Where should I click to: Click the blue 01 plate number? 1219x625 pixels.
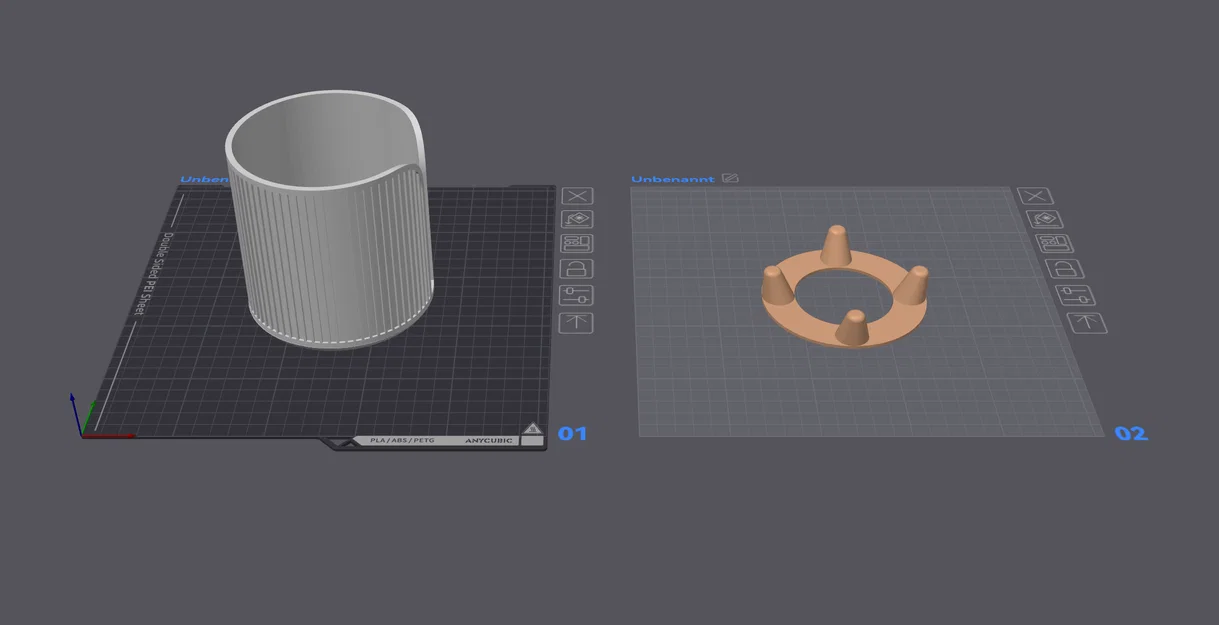[572, 433]
